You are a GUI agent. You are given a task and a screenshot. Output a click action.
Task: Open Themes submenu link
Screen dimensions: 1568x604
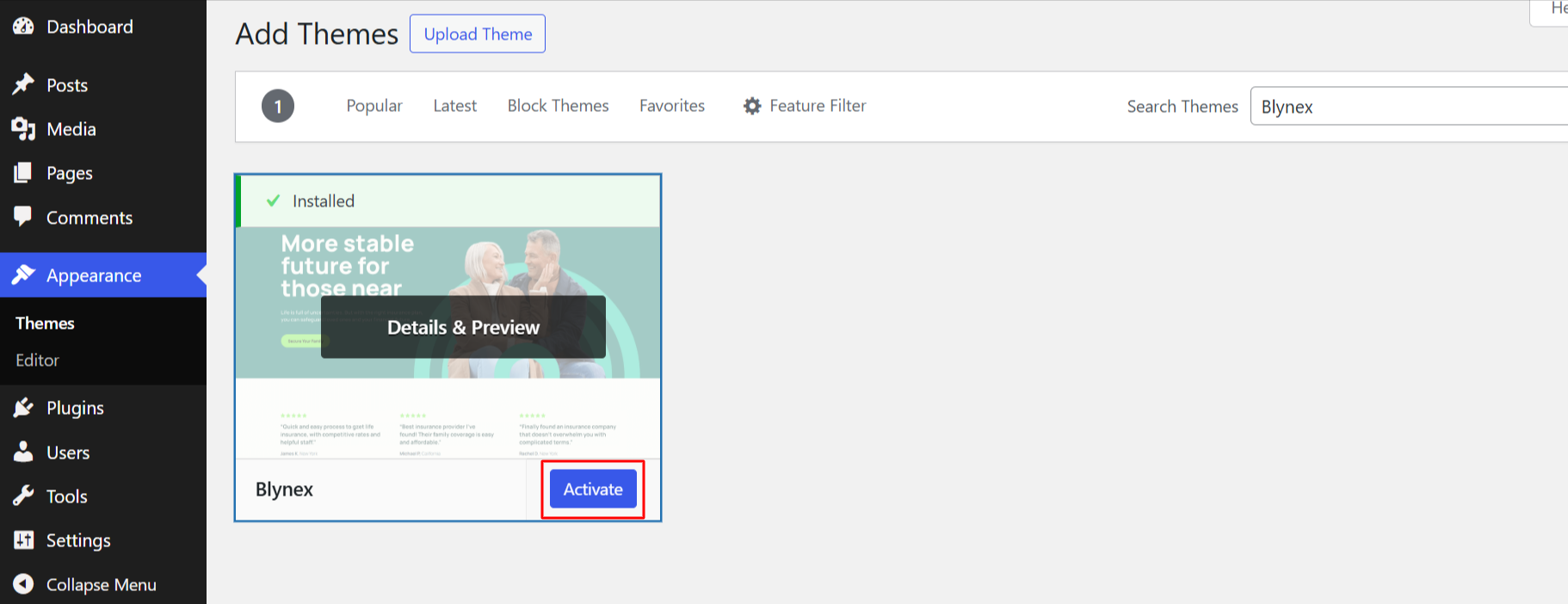pos(45,324)
